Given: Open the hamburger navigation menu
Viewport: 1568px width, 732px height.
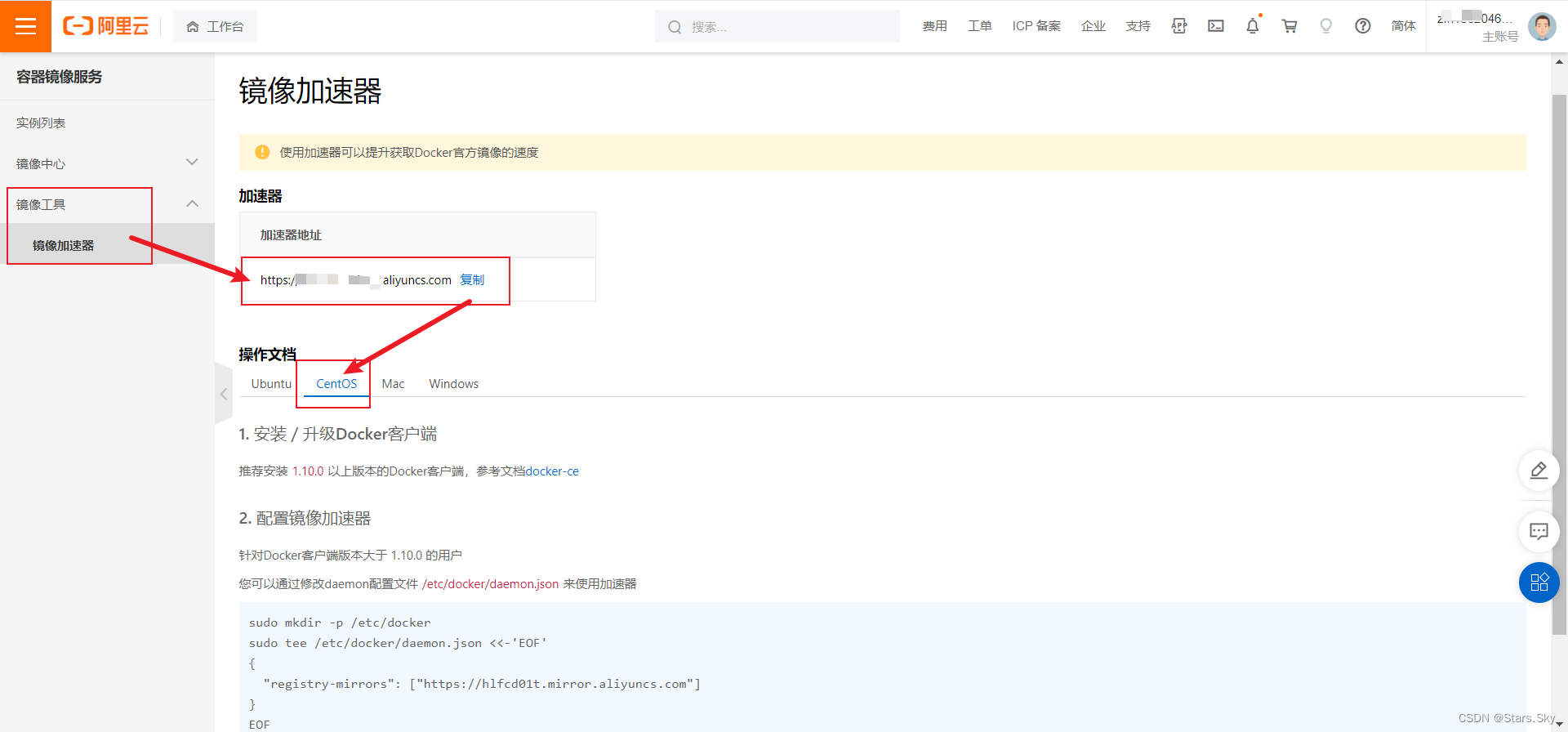Looking at the screenshot, I should 25,26.
